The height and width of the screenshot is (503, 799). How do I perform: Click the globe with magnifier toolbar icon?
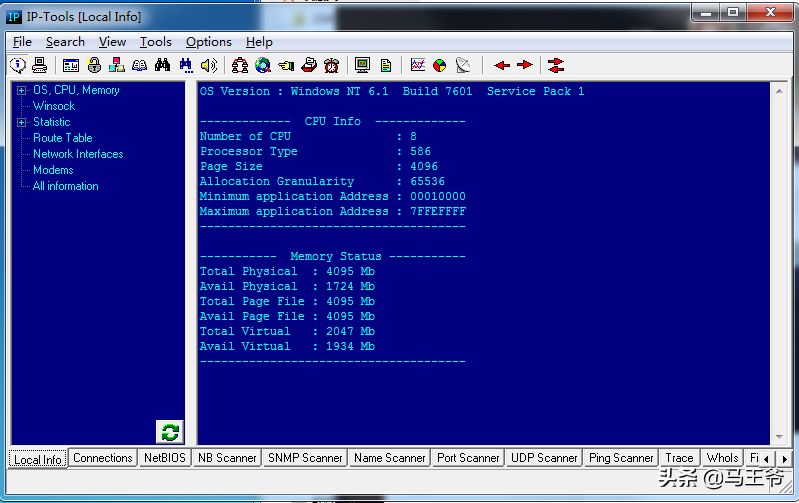coord(263,65)
